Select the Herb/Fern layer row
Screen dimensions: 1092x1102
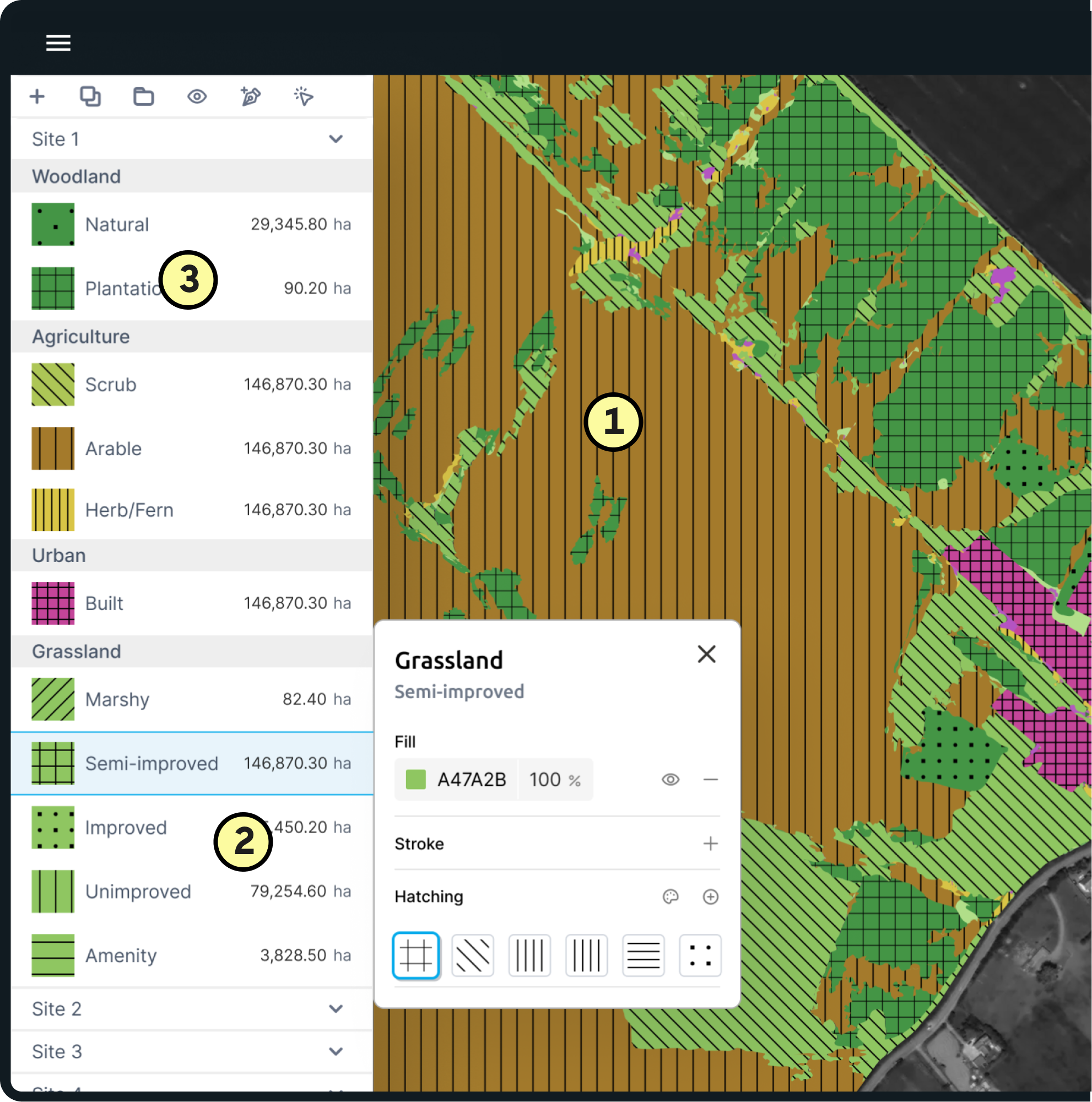click(x=192, y=510)
